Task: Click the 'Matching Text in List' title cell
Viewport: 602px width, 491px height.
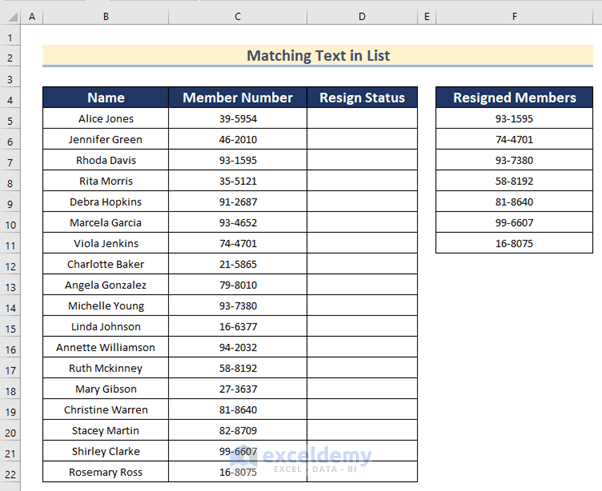Action: pos(318,56)
